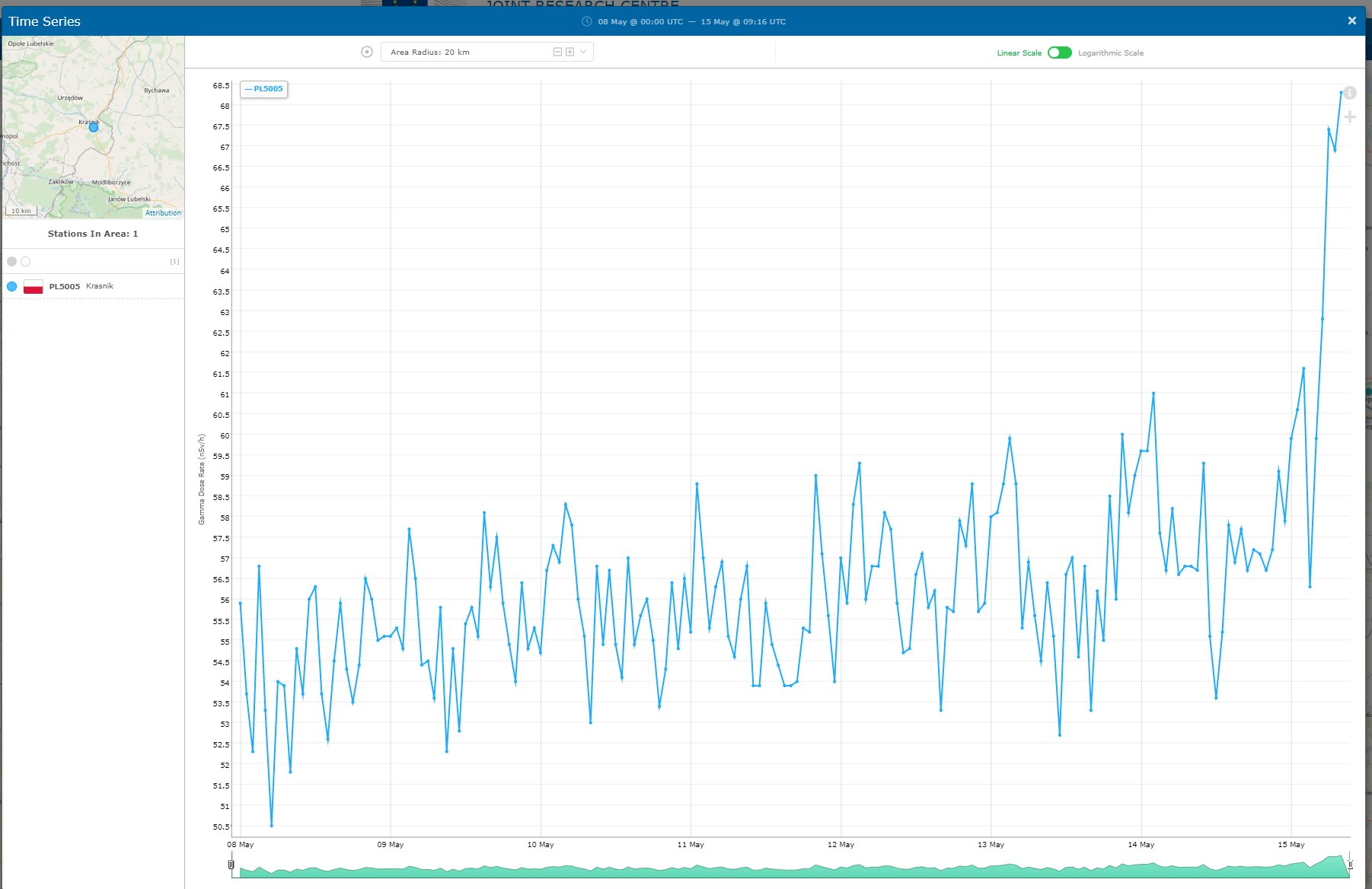
Task: Open the map Attribution link
Action: [163, 212]
